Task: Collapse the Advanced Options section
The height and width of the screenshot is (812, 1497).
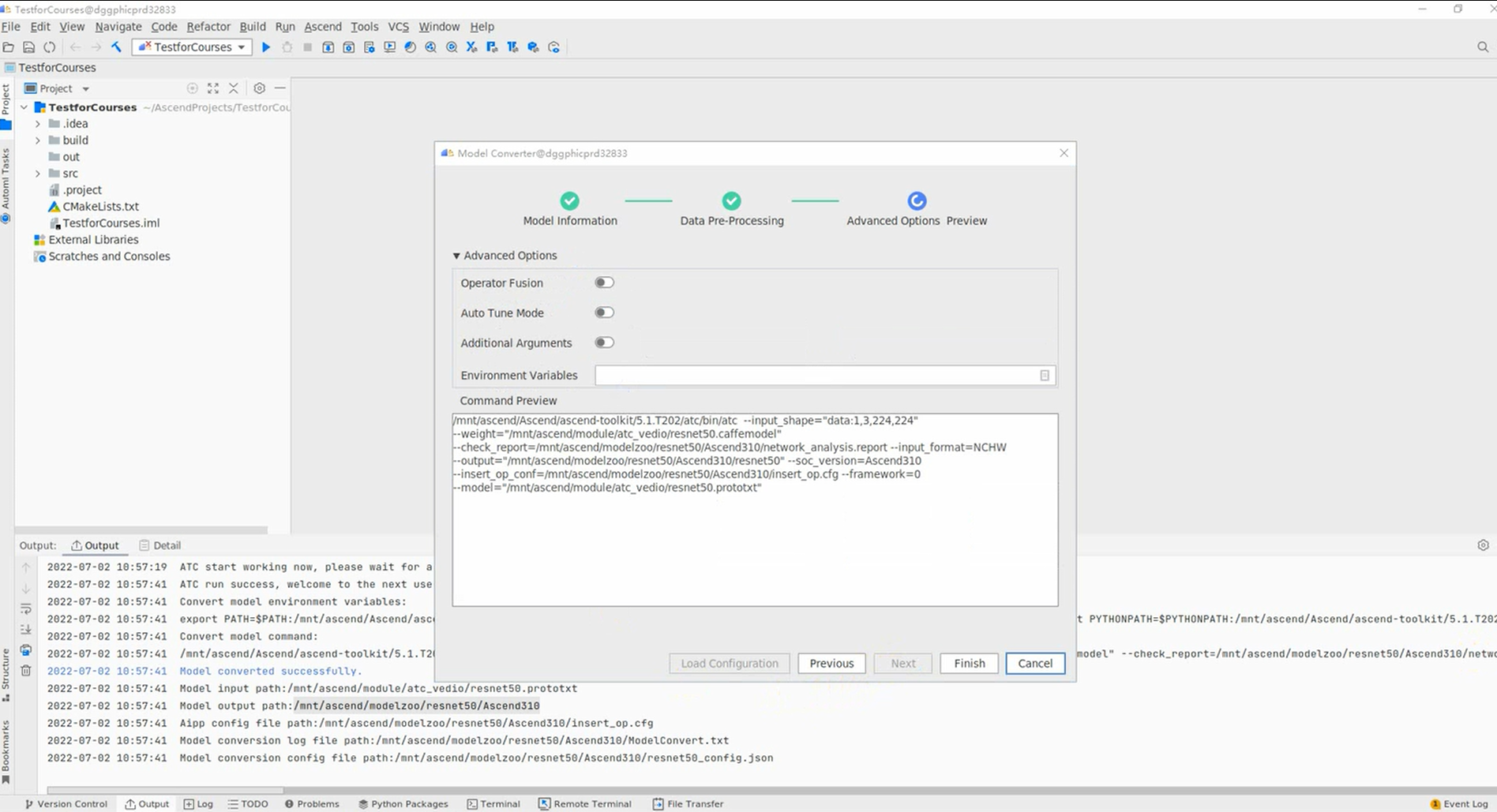Action: 456,256
